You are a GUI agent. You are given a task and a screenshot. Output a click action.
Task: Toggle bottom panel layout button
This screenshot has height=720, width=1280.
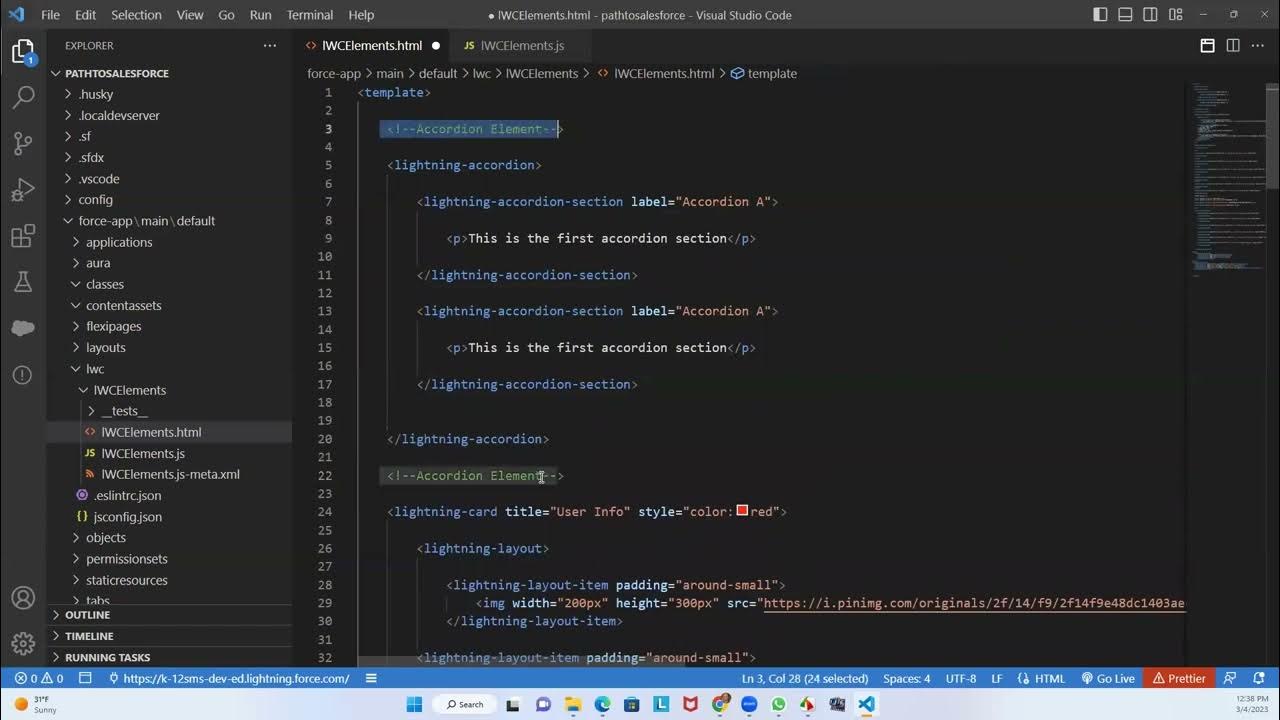(1126, 15)
